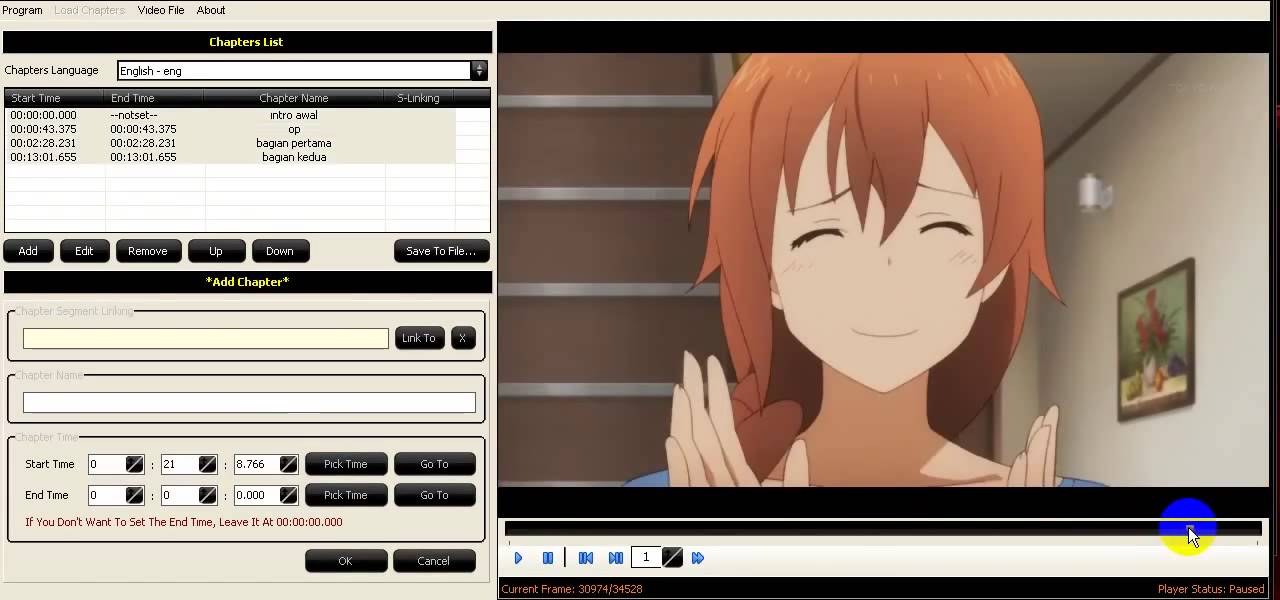Click the '--notset--' end time cell
Viewport: 1280px width, 600px height.
coord(134,115)
